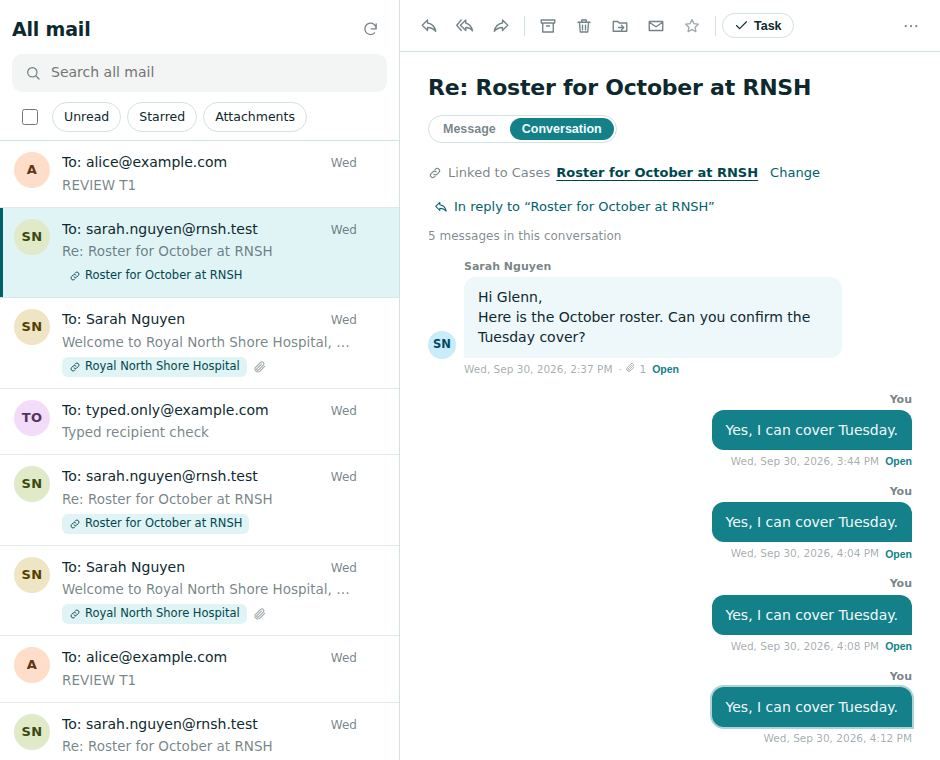Toggle the Starred filter chip
This screenshot has height=760, width=940.
pyautogui.click(x=162, y=117)
